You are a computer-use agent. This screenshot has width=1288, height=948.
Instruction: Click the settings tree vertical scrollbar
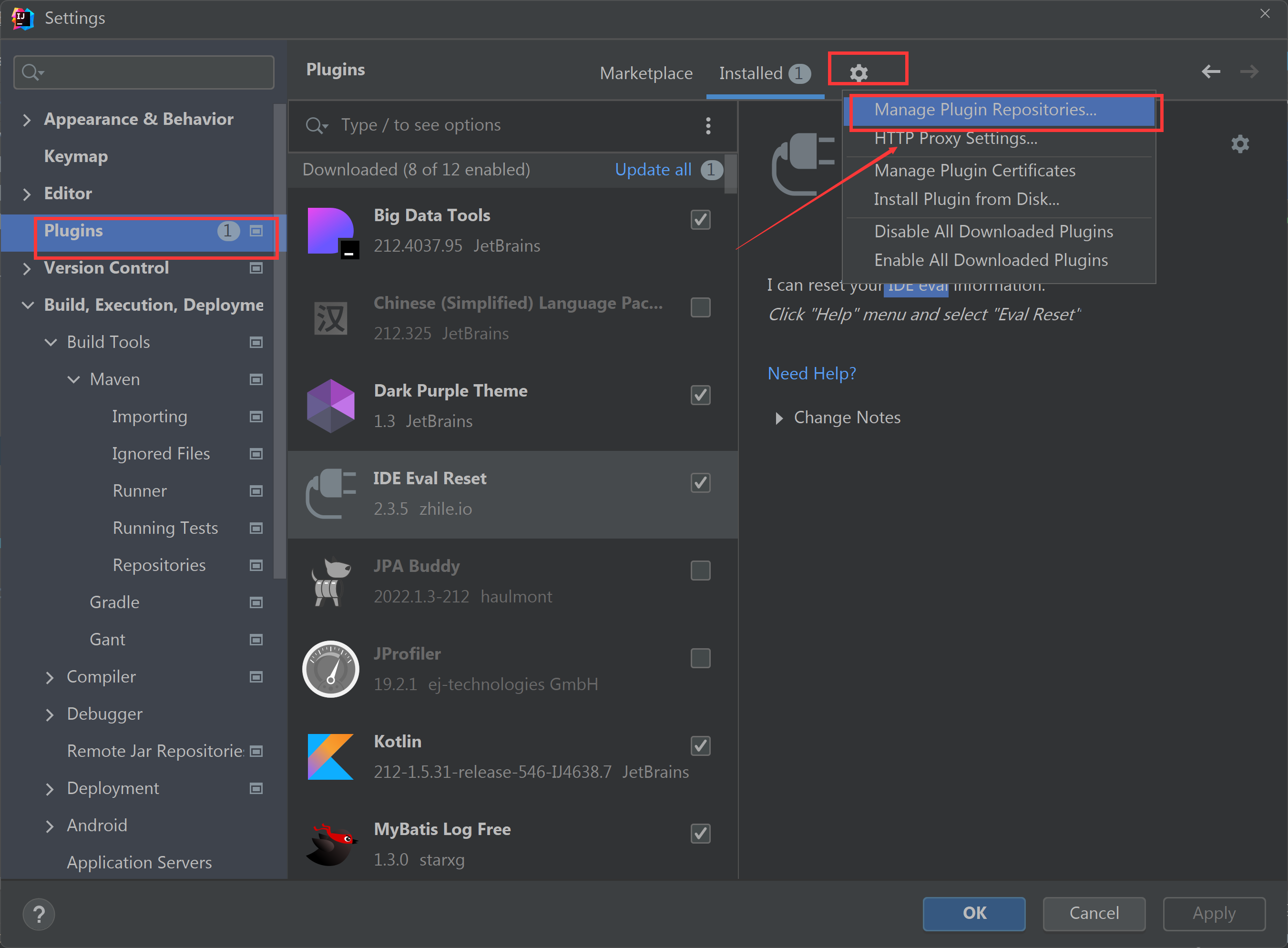click(279, 341)
